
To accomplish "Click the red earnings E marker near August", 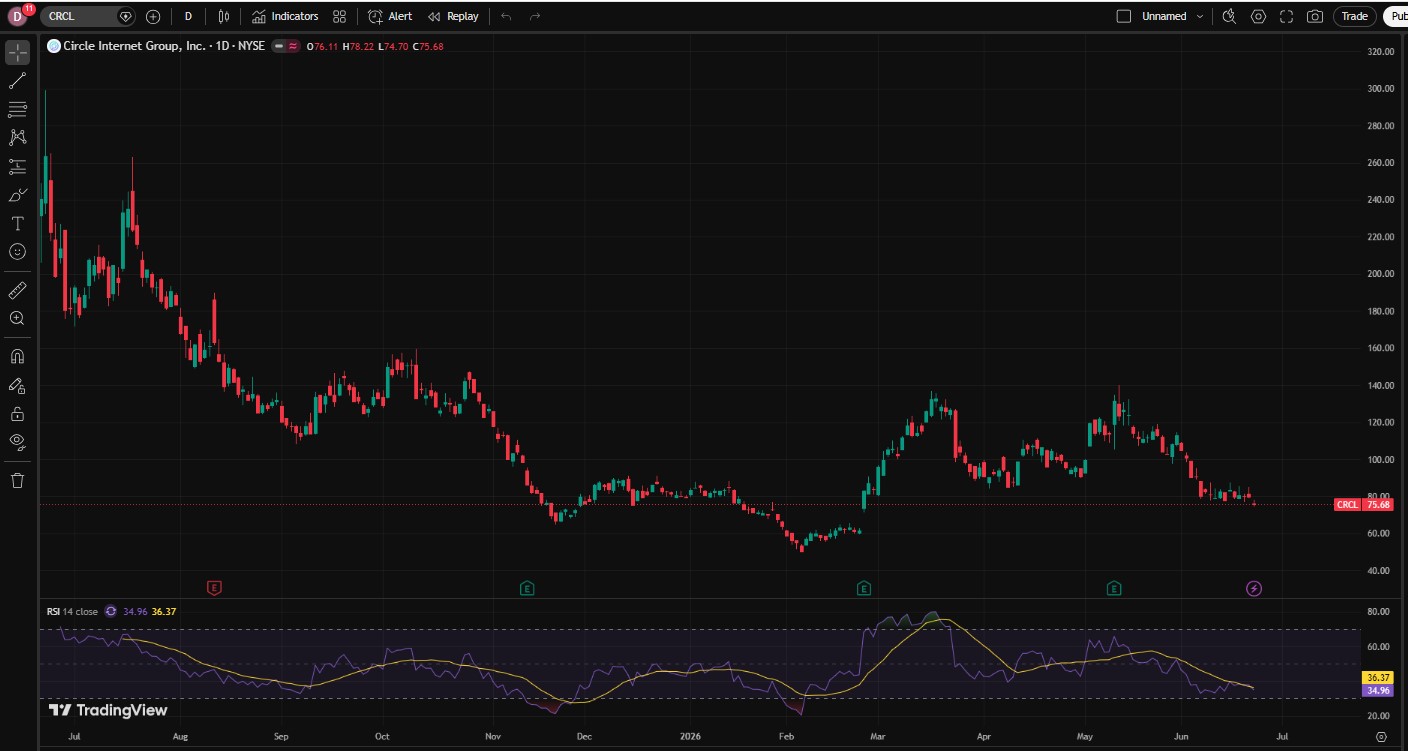I will tap(213, 588).
